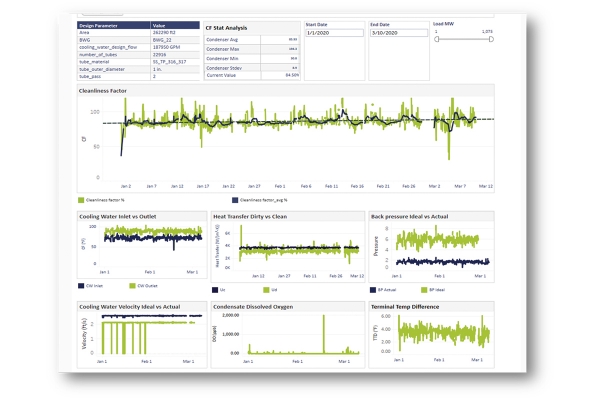Select the Cooling Water Inlet vs Outlet title
This screenshot has height=400, width=600.
(117, 217)
